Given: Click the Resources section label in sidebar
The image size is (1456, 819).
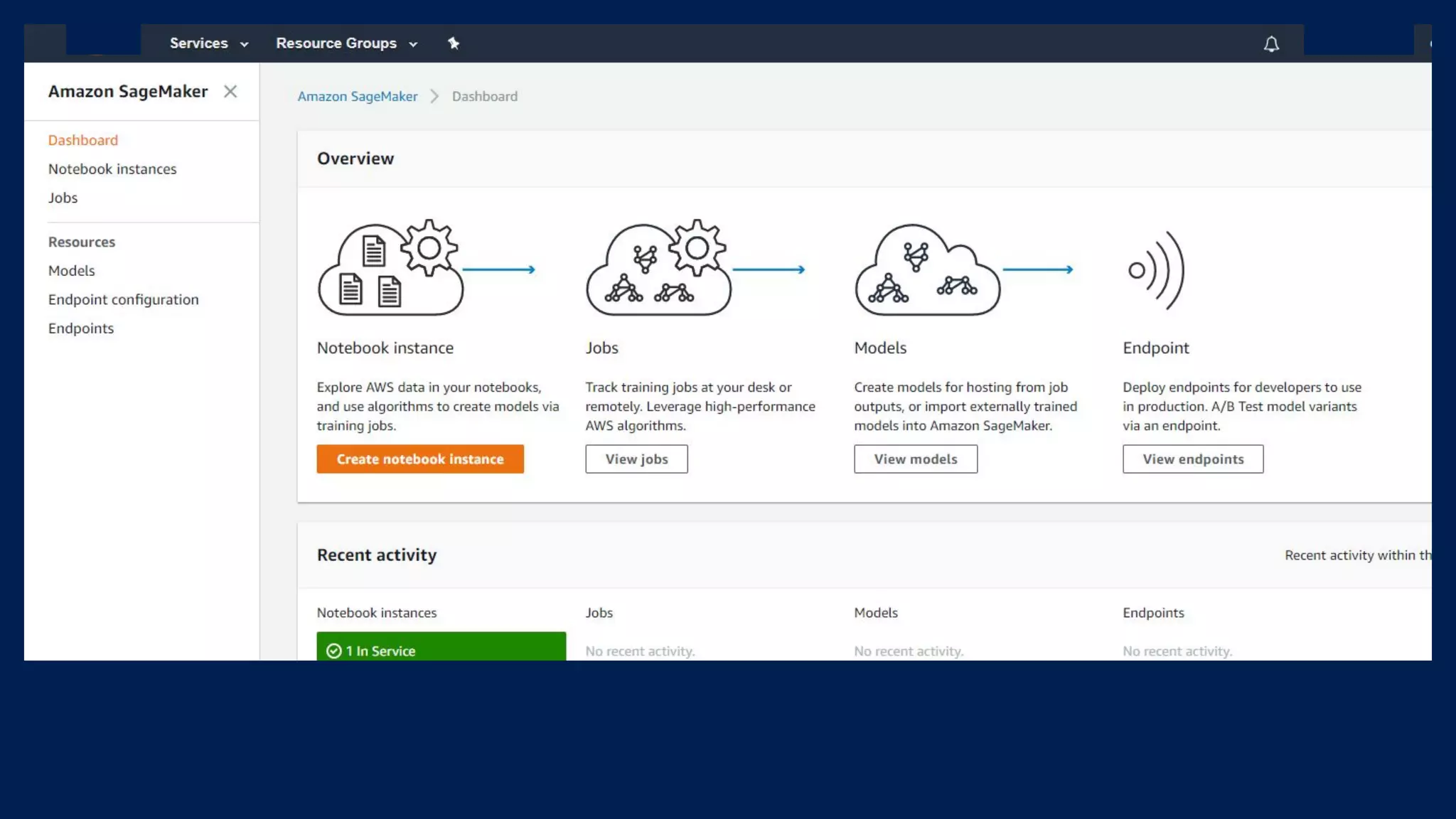Looking at the screenshot, I should [82, 242].
